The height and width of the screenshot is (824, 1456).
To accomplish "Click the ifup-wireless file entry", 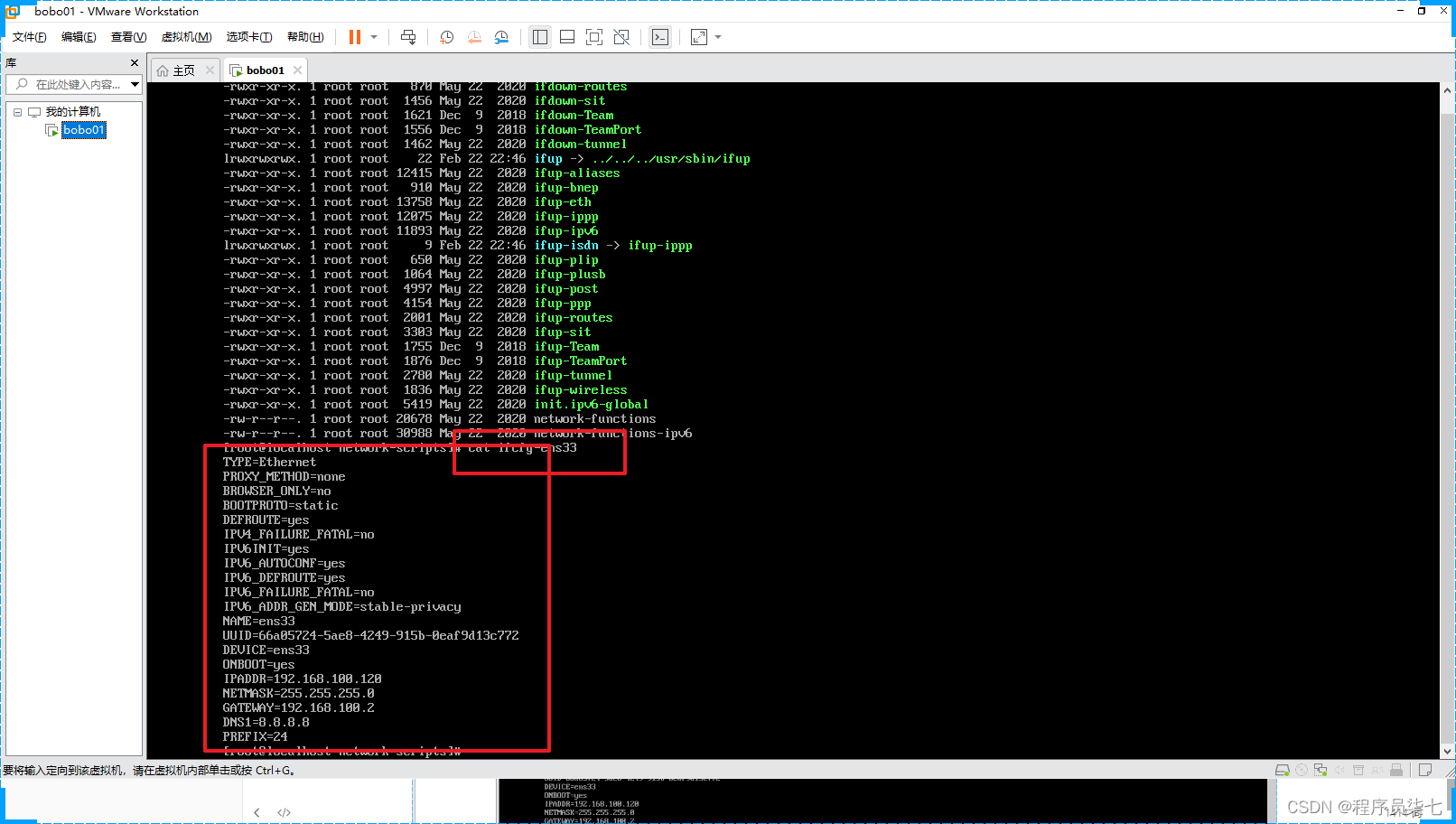I will point(580,390).
